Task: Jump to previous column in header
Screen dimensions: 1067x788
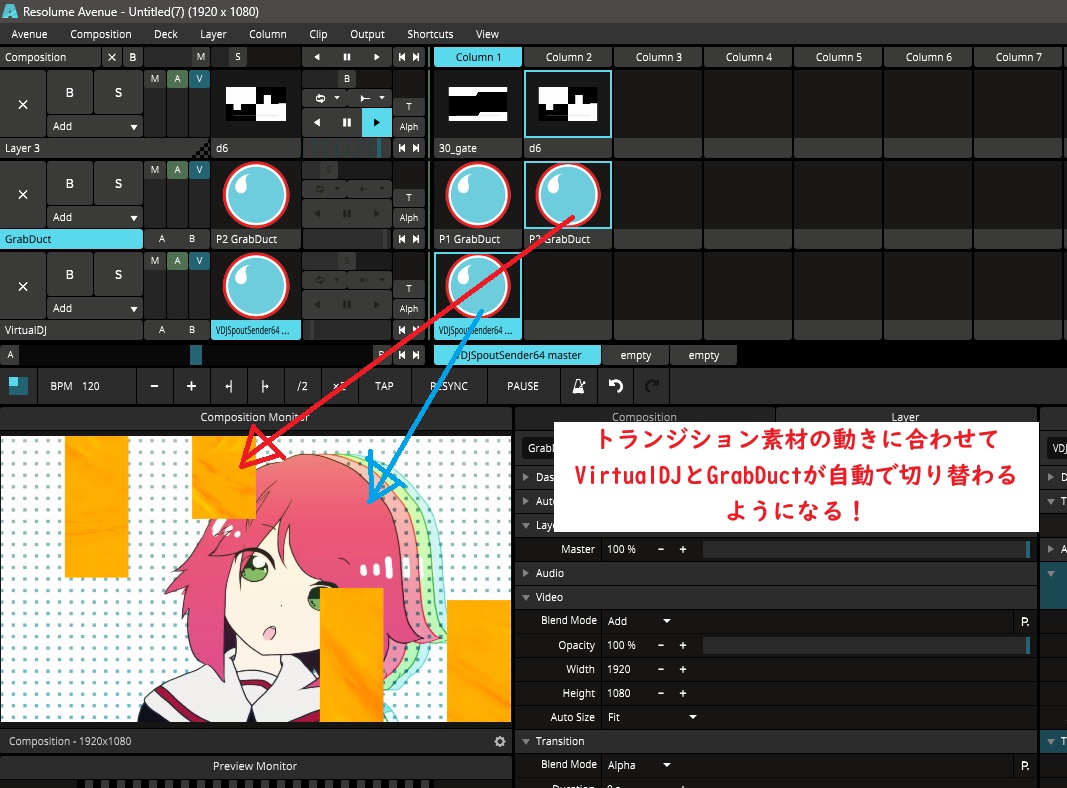Action: [x=402, y=57]
